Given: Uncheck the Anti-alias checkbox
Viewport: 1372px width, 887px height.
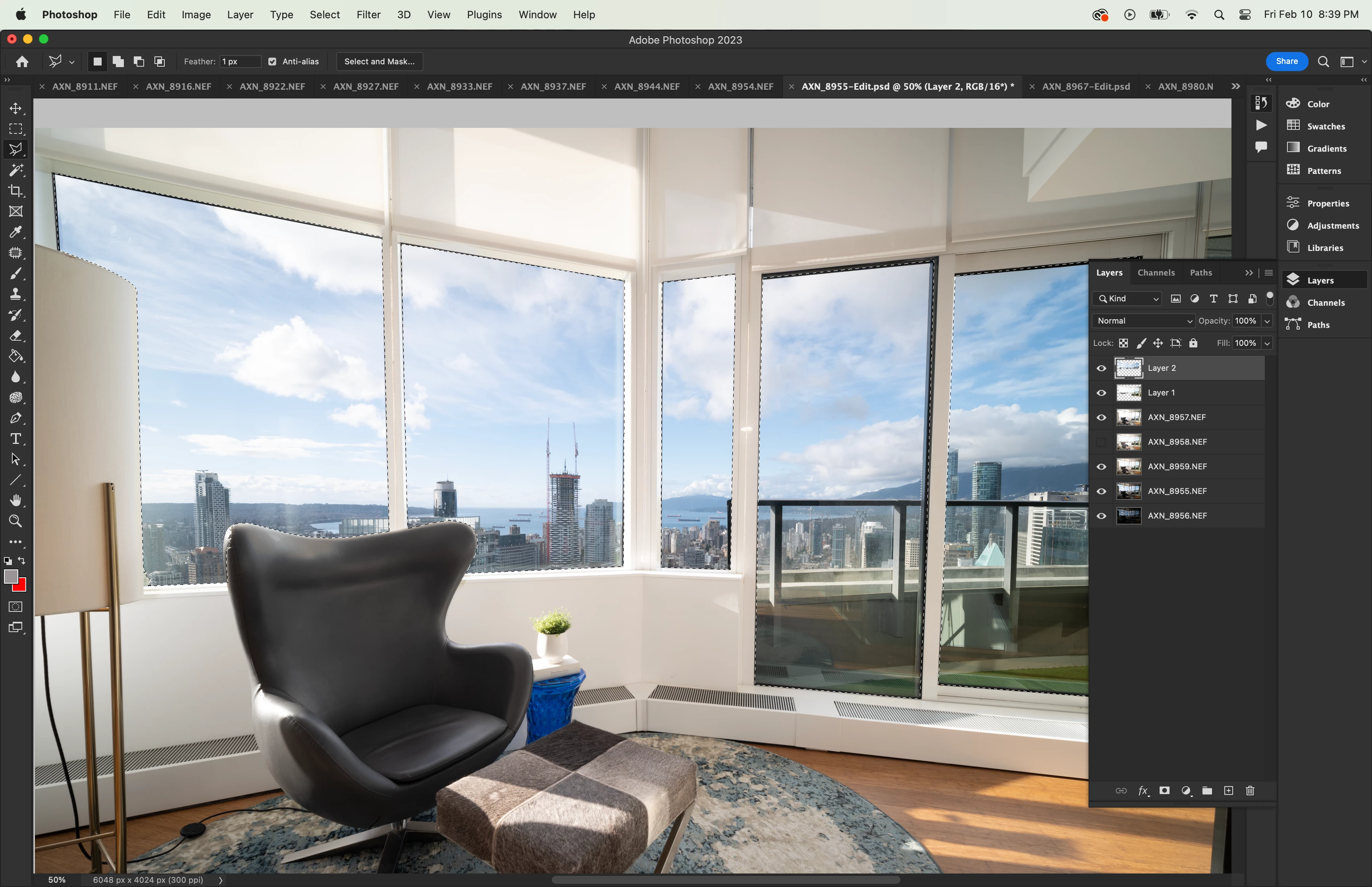Looking at the screenshot, I should 272,62.
